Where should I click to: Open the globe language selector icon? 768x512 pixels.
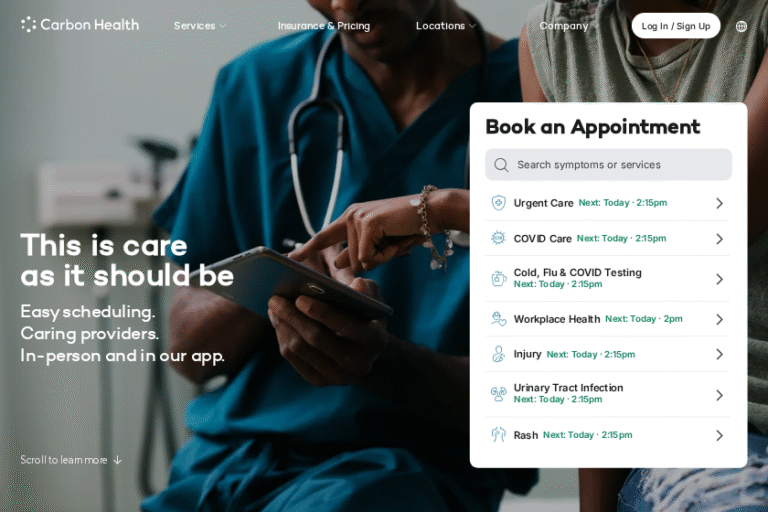[x=741, y=26]
